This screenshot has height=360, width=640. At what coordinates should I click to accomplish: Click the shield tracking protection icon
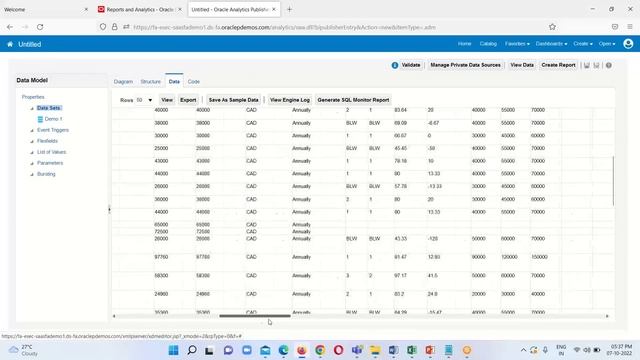click(x=103, y=27)
